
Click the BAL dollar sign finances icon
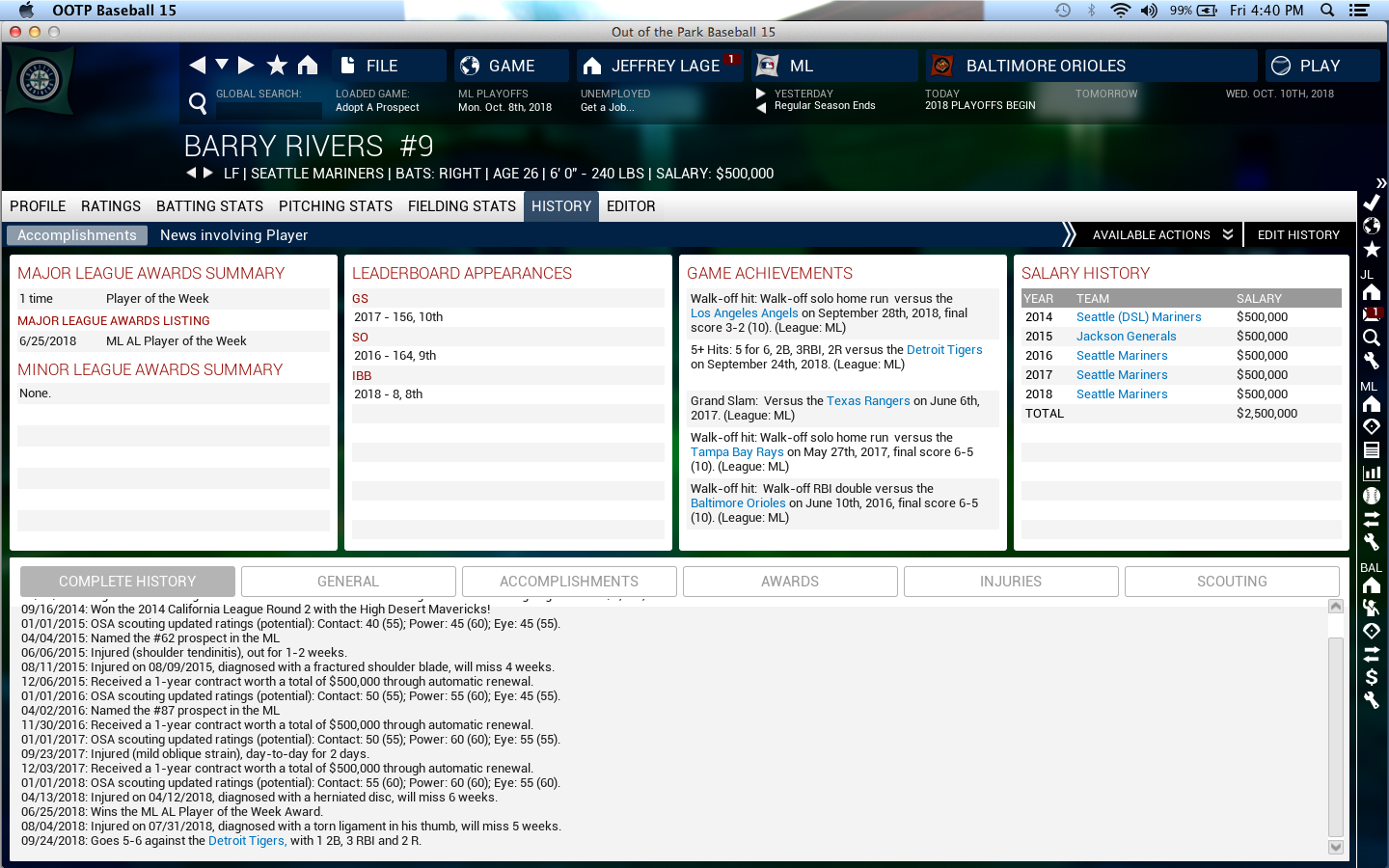click(1371, 677)
